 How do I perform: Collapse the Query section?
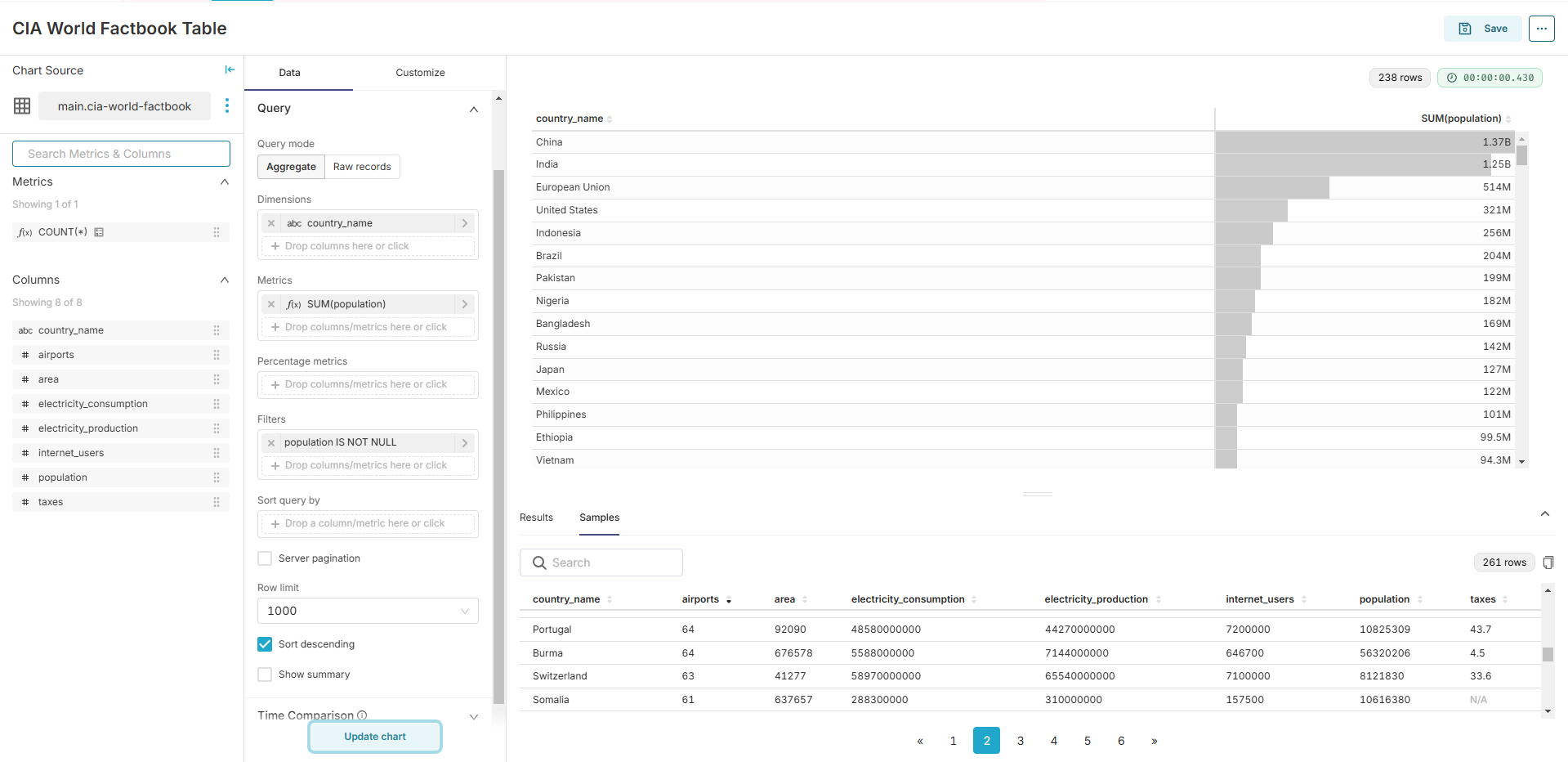click(x=473, y=109)
